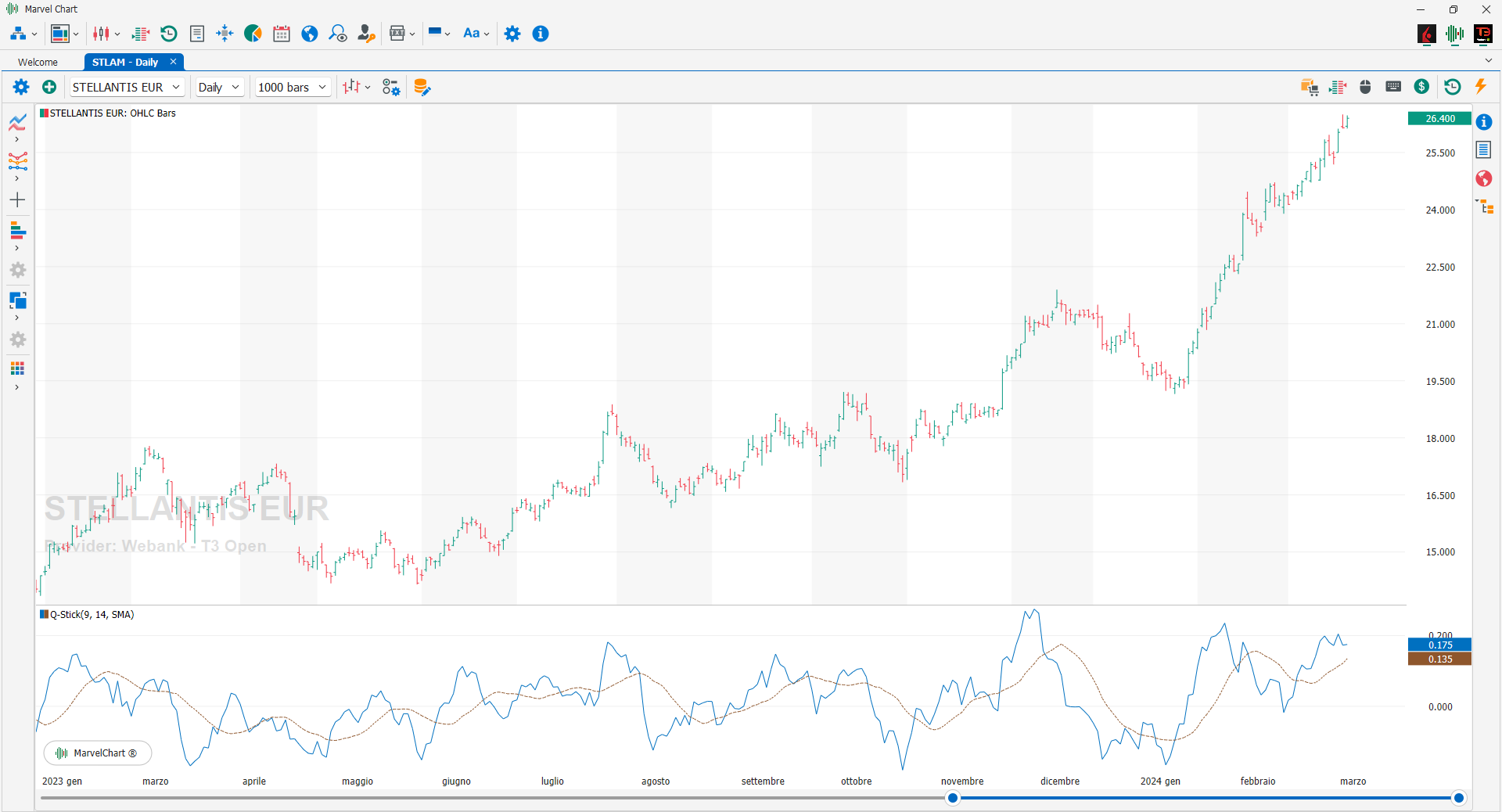
Task: Open the TXT export icon
Action: pyautogui.click(x=397, y=34)
